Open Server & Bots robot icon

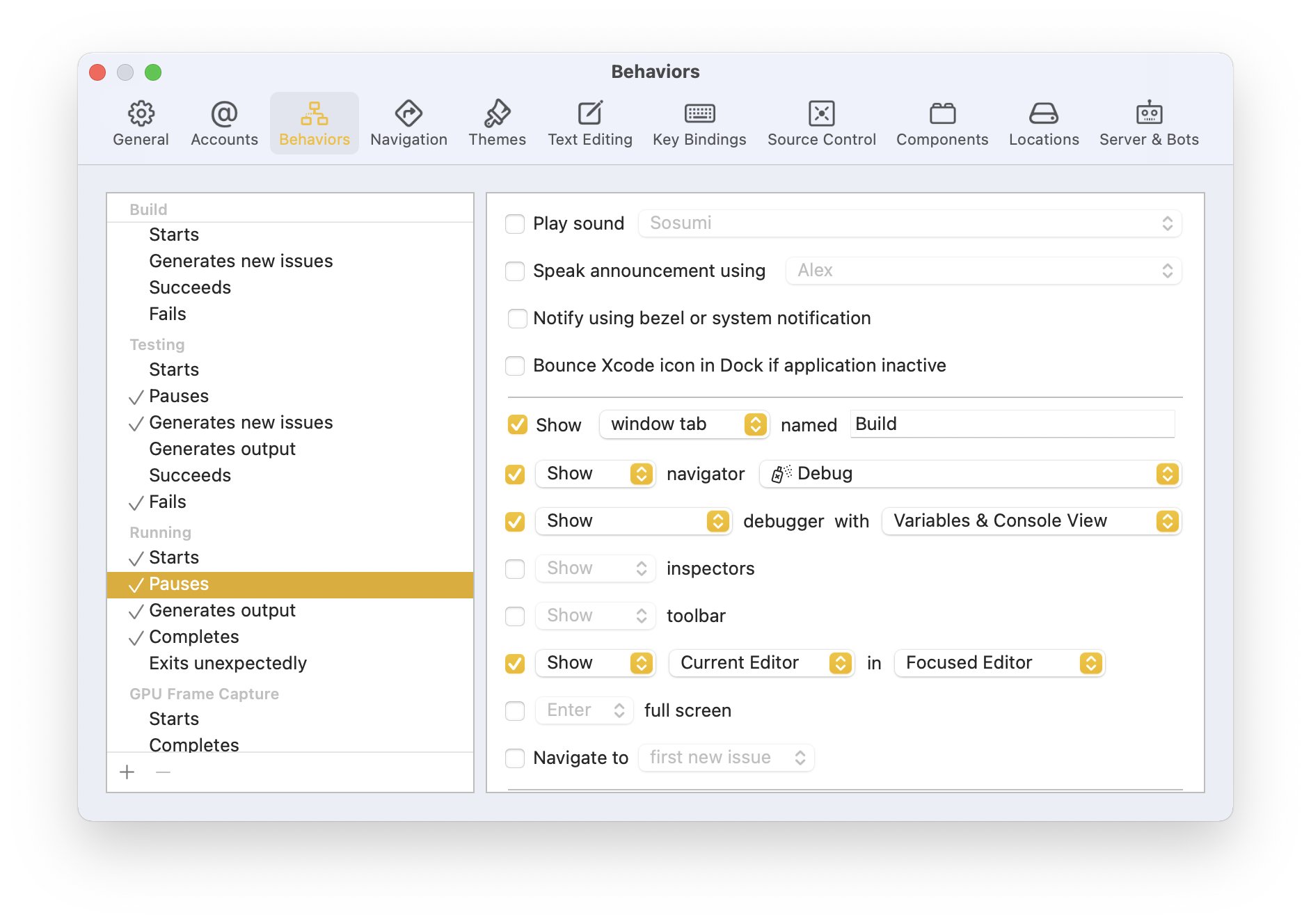pos(1149,113)
